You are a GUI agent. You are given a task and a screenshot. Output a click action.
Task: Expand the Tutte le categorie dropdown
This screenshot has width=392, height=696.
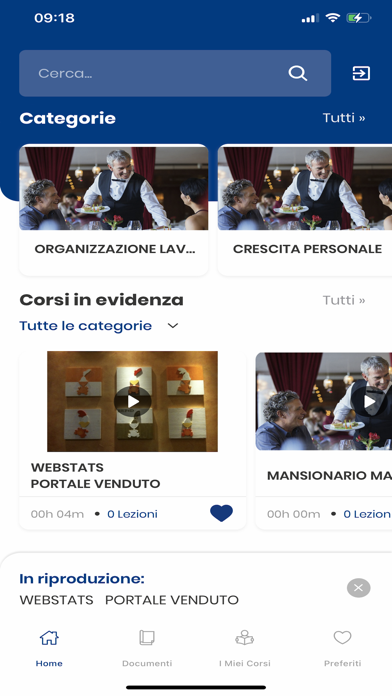(99, 326)
